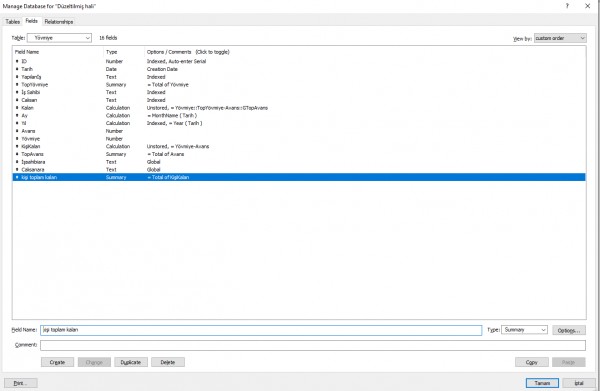Open the View by custom order dropdown

coord(560,38)
